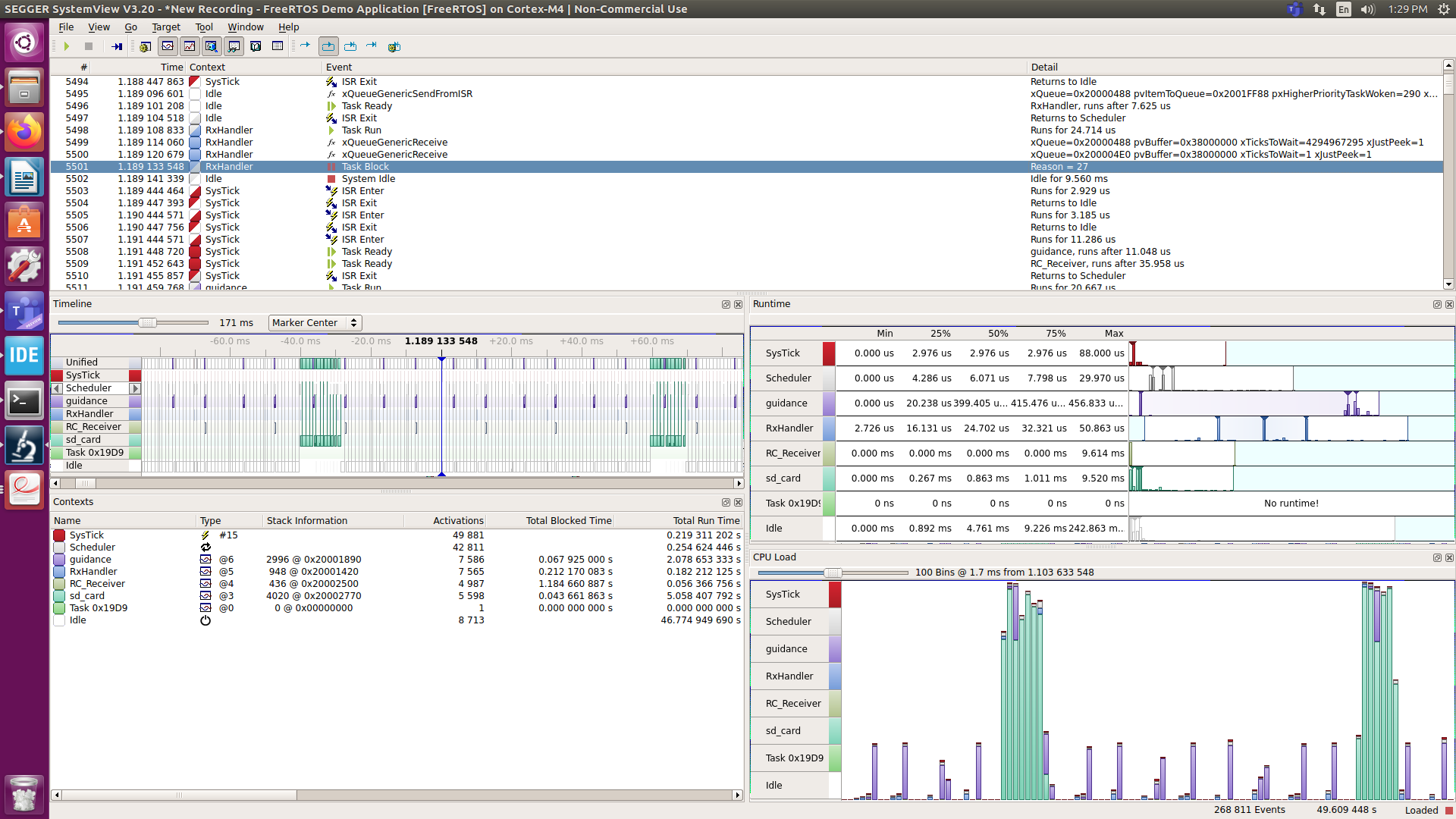Click the Total Run Time column header

[x=678, y=520]
